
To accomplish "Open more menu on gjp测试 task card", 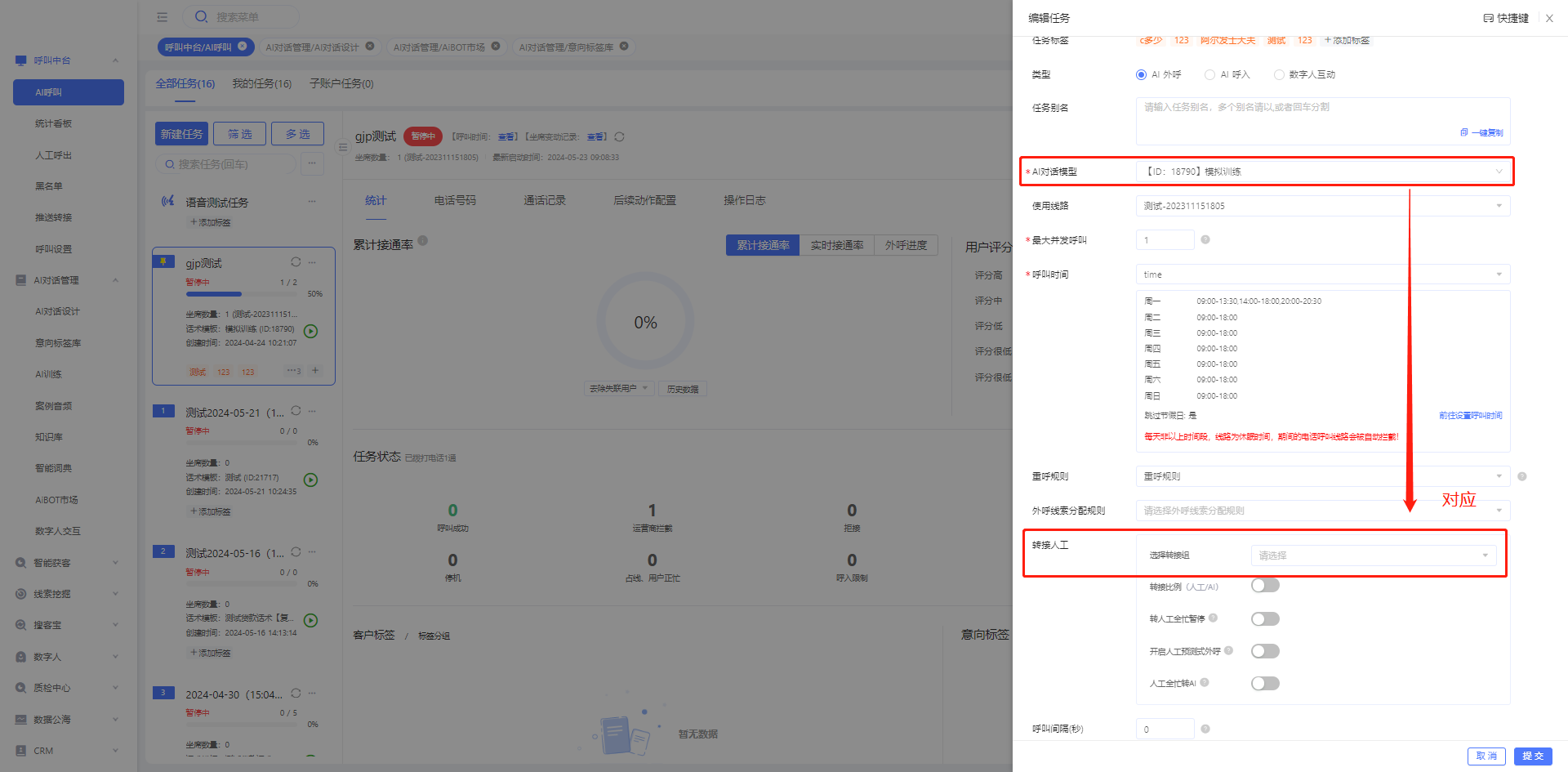I will [312, 262].
